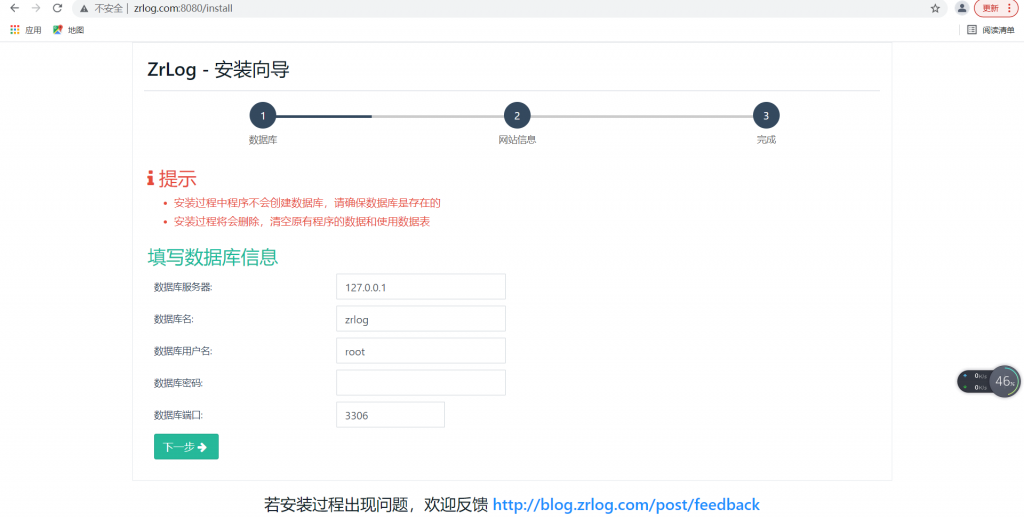The width and height of the screenshot is (1024, 517).
Task: Select step 2 circle 网站信息
Action: pyautogui.click(x=517, y=116)
